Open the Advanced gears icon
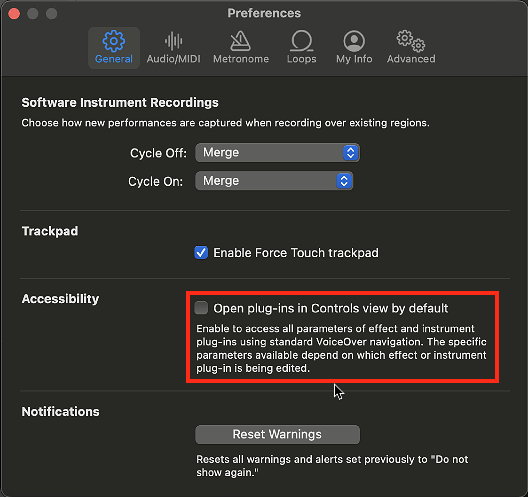528x497 pixels. [411, 41]
